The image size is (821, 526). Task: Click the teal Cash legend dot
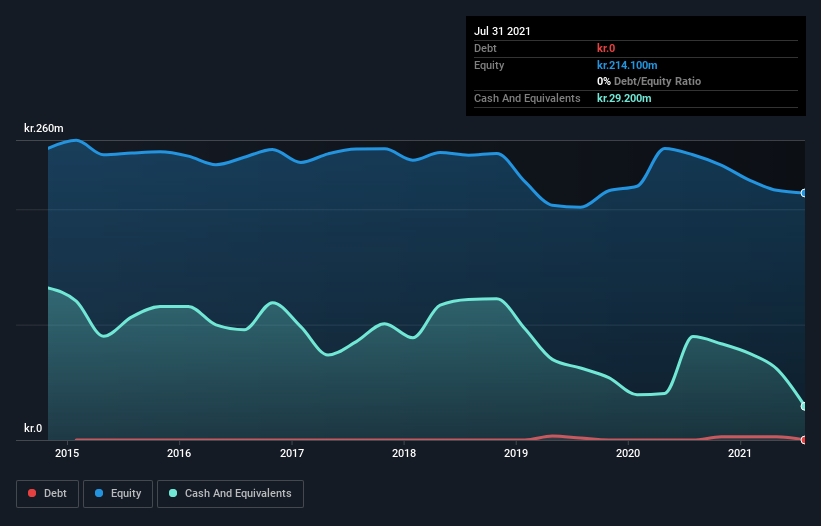[x=173, y=493]
